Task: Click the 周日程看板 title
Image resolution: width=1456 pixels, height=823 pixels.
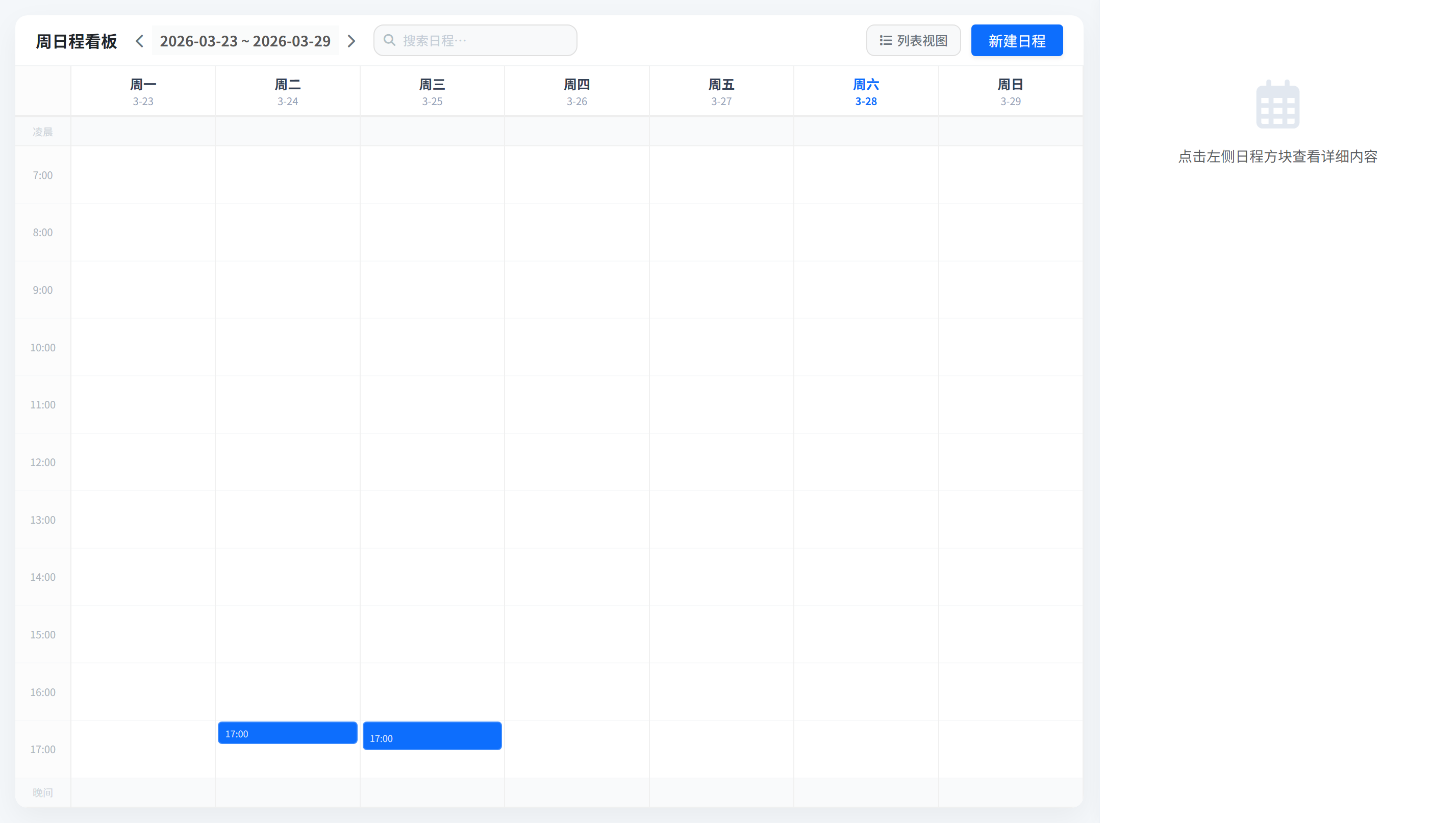Action: point(77,41)
